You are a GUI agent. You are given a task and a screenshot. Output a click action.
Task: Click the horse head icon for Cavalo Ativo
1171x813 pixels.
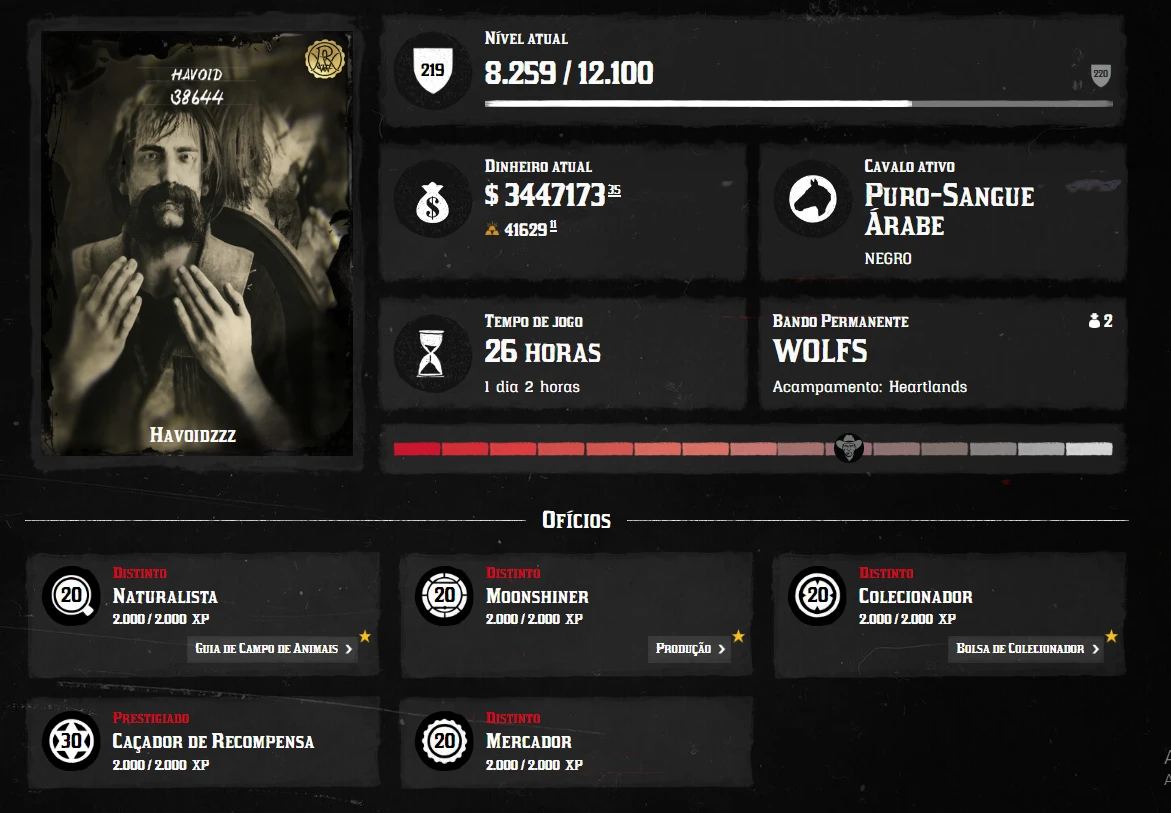pyautogui.click(x=813, y=199)
